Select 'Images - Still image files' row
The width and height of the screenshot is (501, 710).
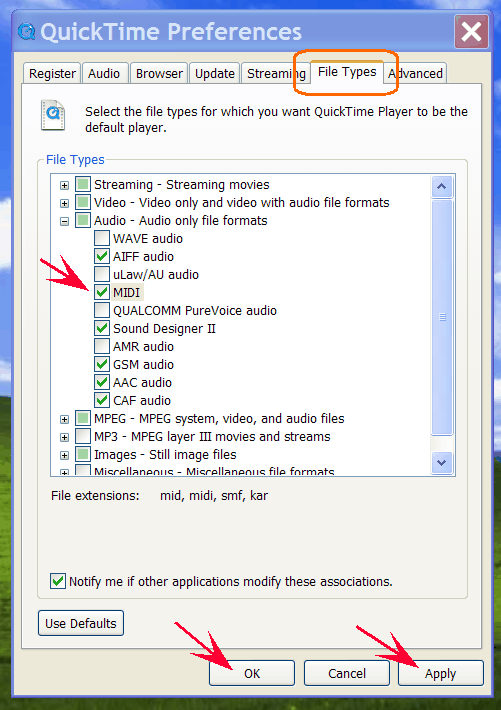pos(165,455)
